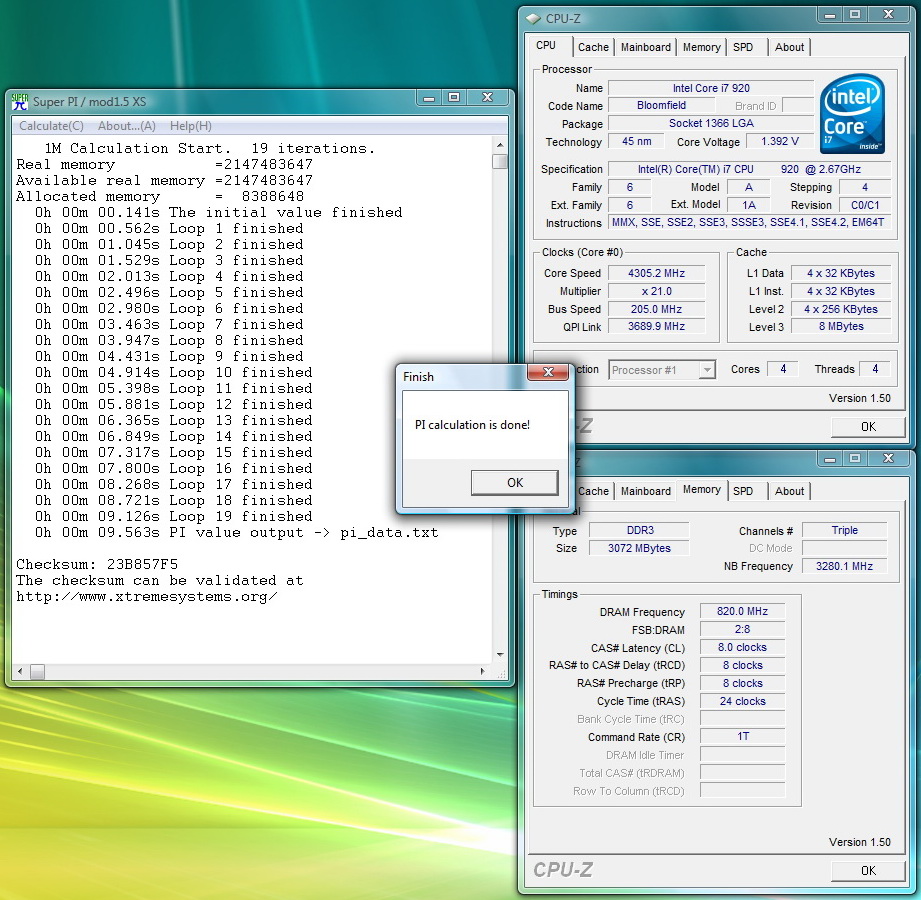This screenshot has height=900, width=921.
Task: Click OK in the Finish dialog
Action: (x=515, y=482)
